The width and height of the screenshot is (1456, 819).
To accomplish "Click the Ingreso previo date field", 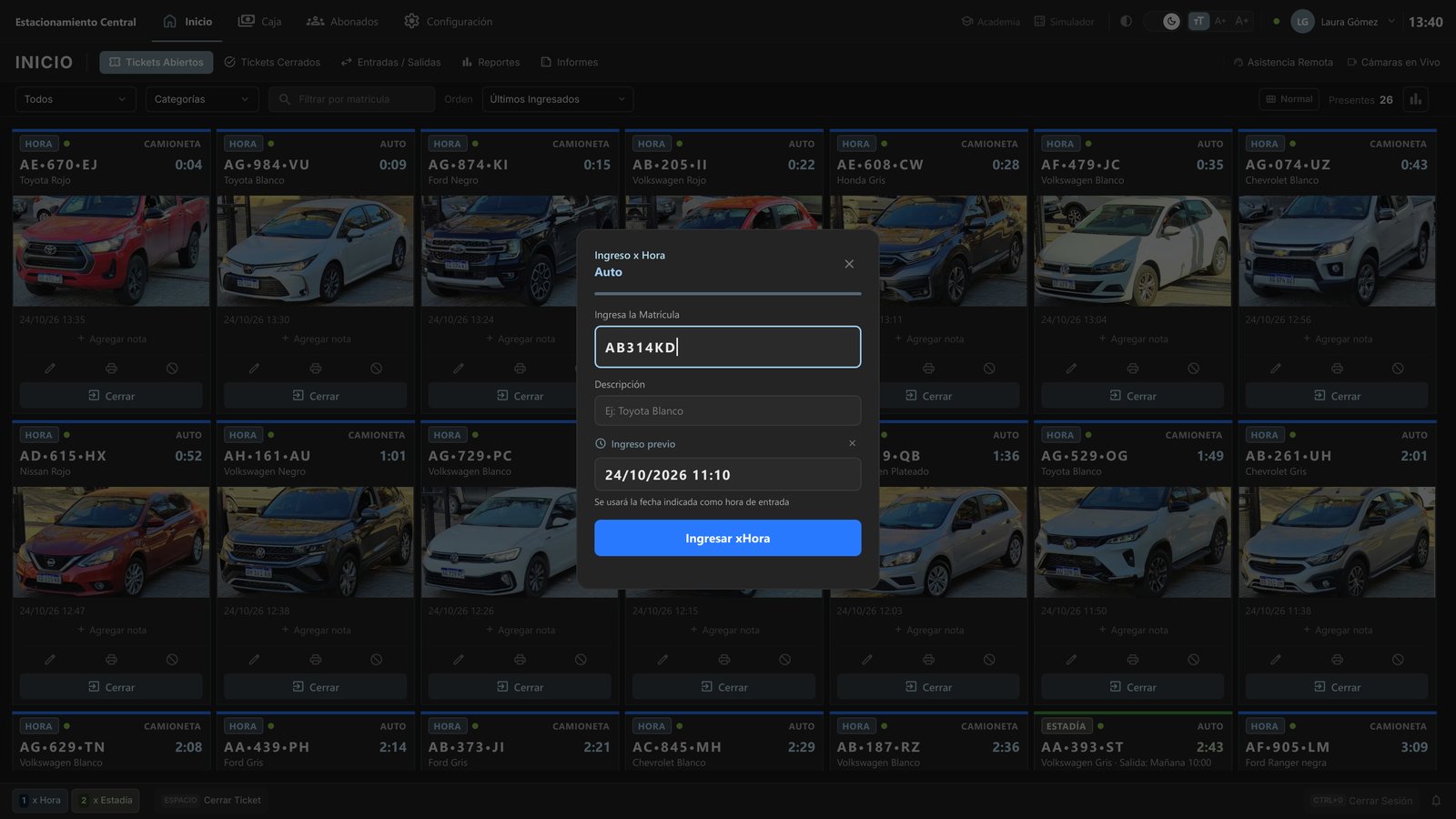I will coord(728,474).
